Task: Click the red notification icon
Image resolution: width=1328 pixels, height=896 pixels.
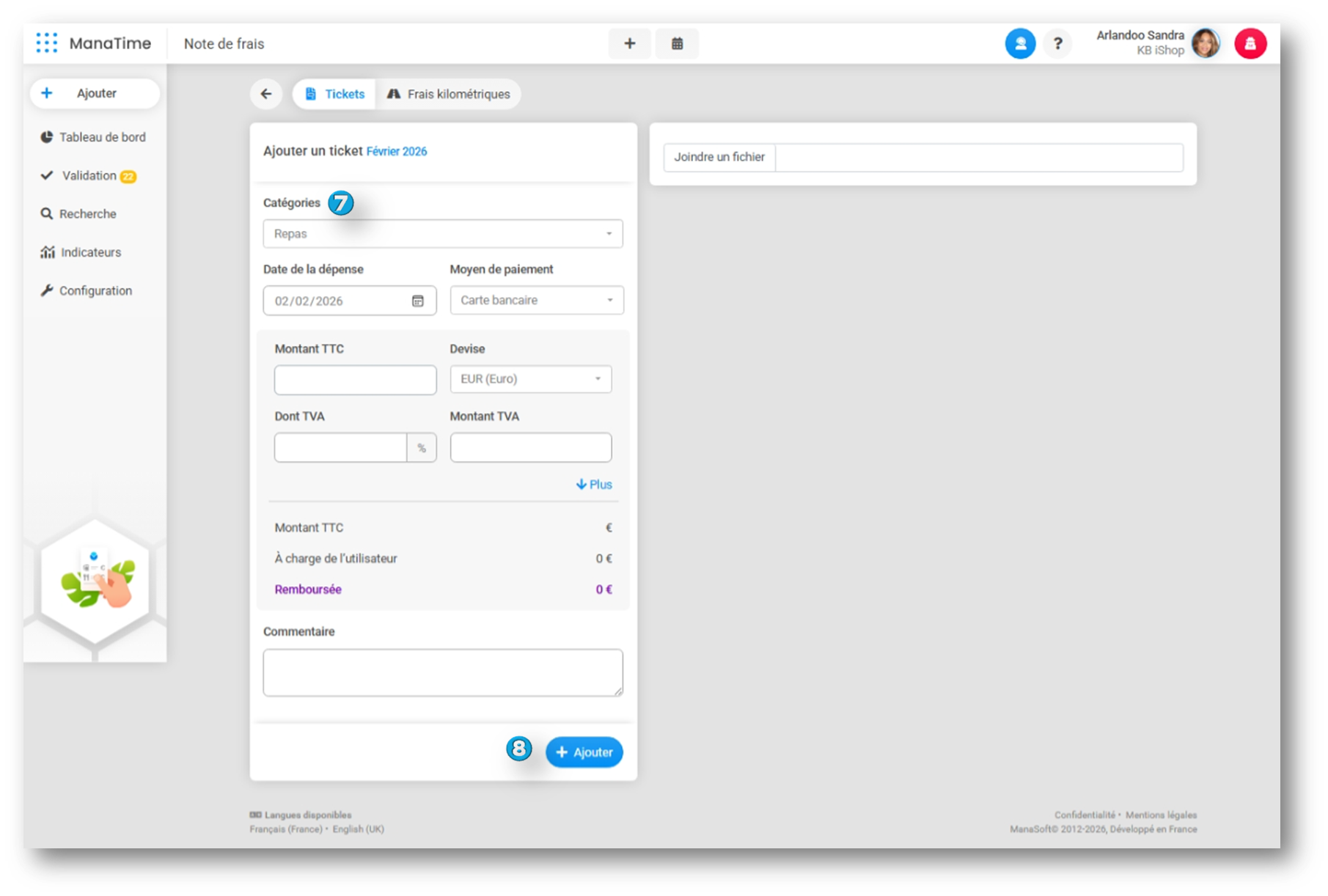Action: [x=1250, y=43]
